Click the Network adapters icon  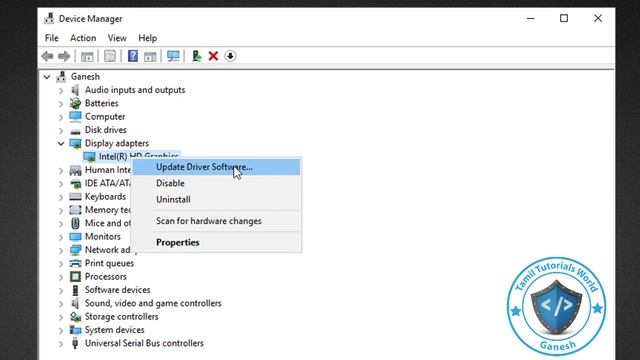tap(75, 250)
